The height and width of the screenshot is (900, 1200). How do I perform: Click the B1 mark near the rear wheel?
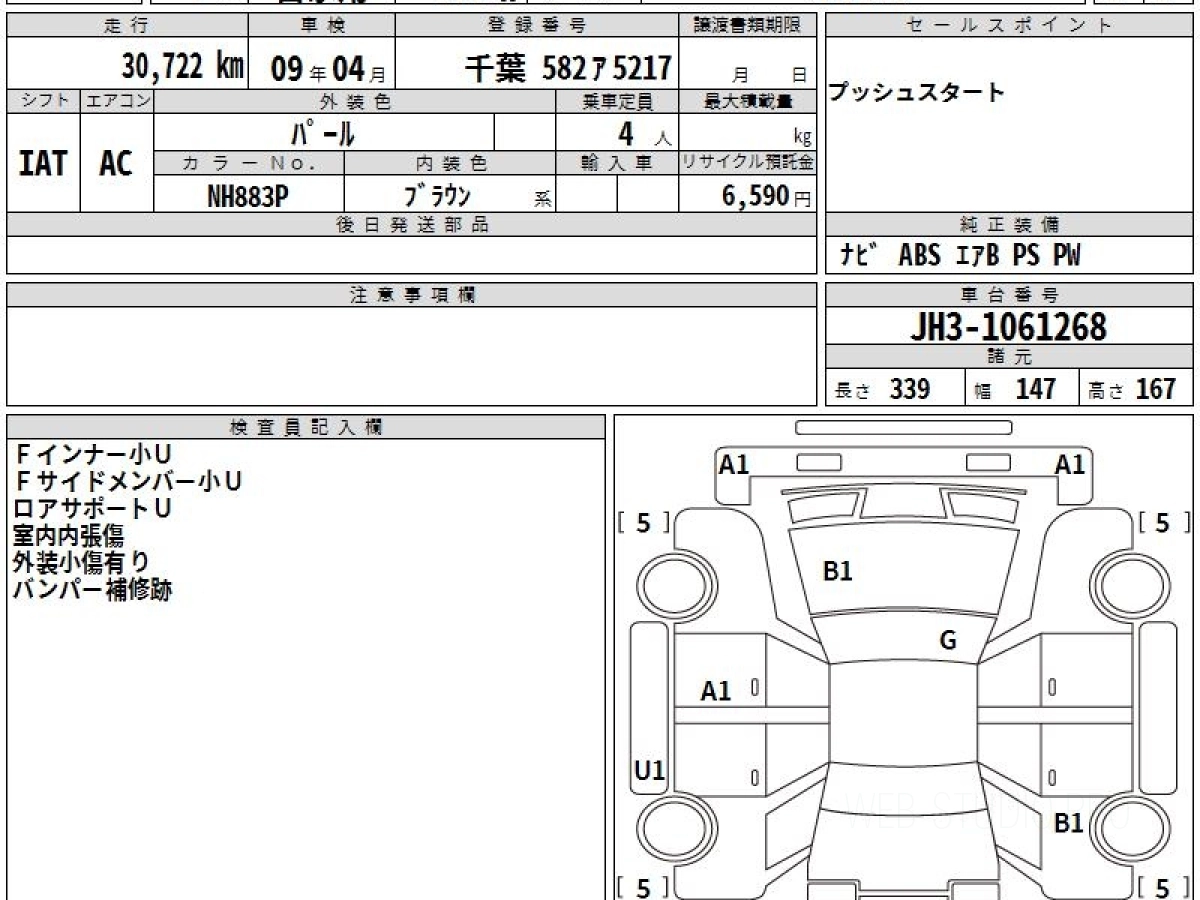coord(1069,823)
